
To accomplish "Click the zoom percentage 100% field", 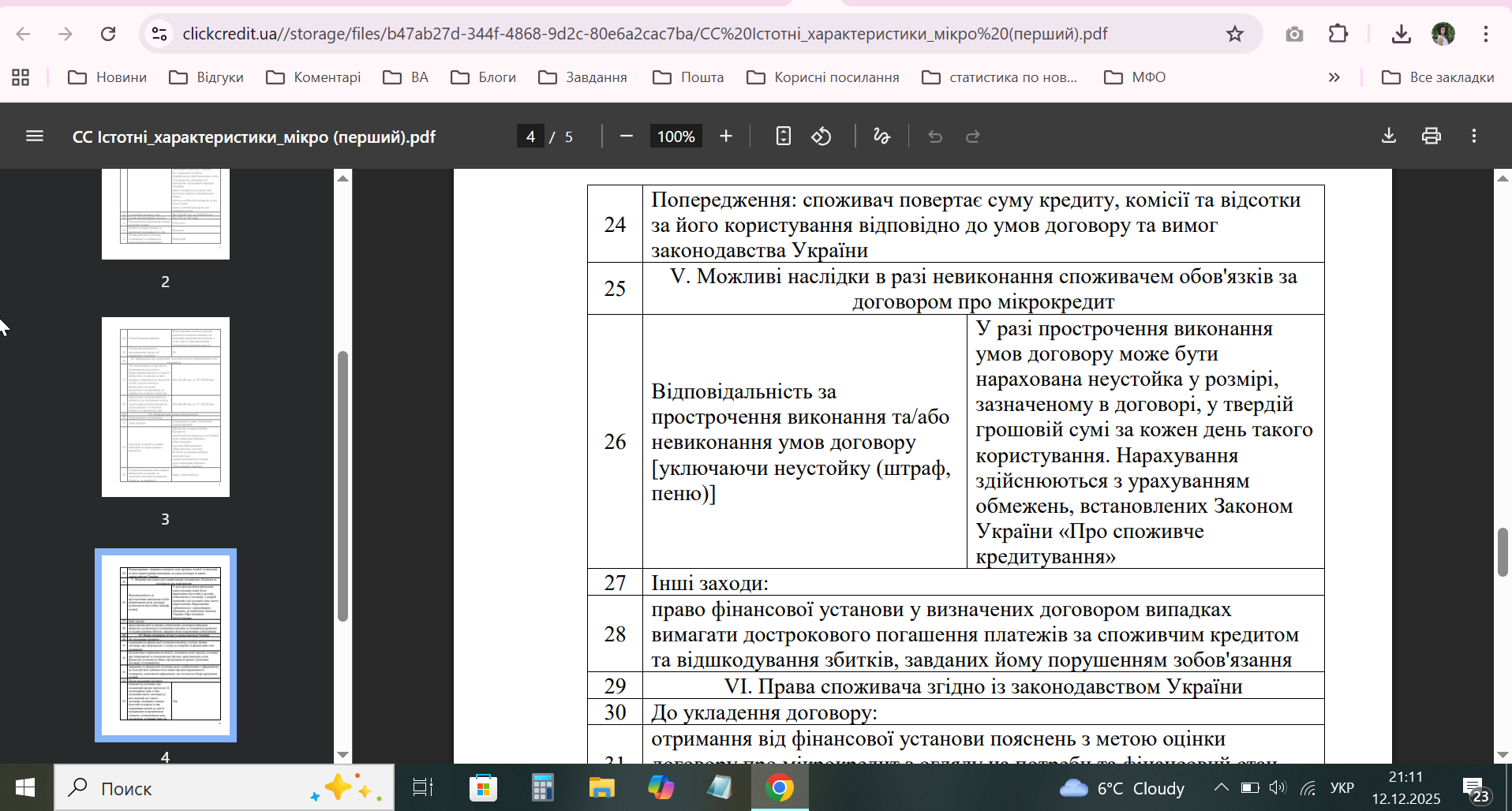I will pyautogui.click(x=676, y=136).
